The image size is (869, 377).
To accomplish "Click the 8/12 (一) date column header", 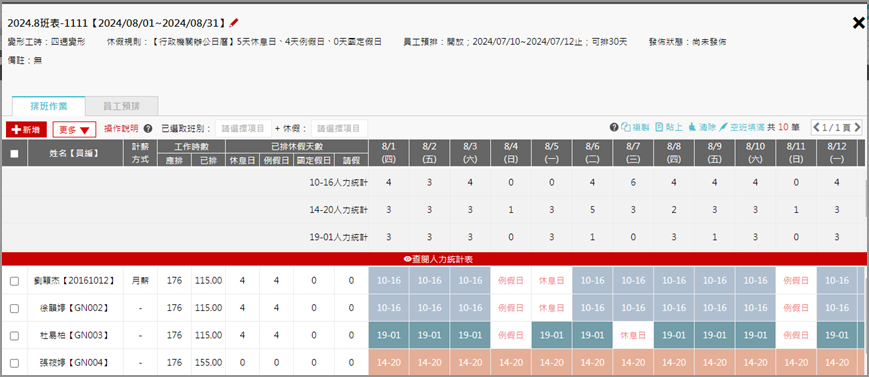I will coord(836,153).
